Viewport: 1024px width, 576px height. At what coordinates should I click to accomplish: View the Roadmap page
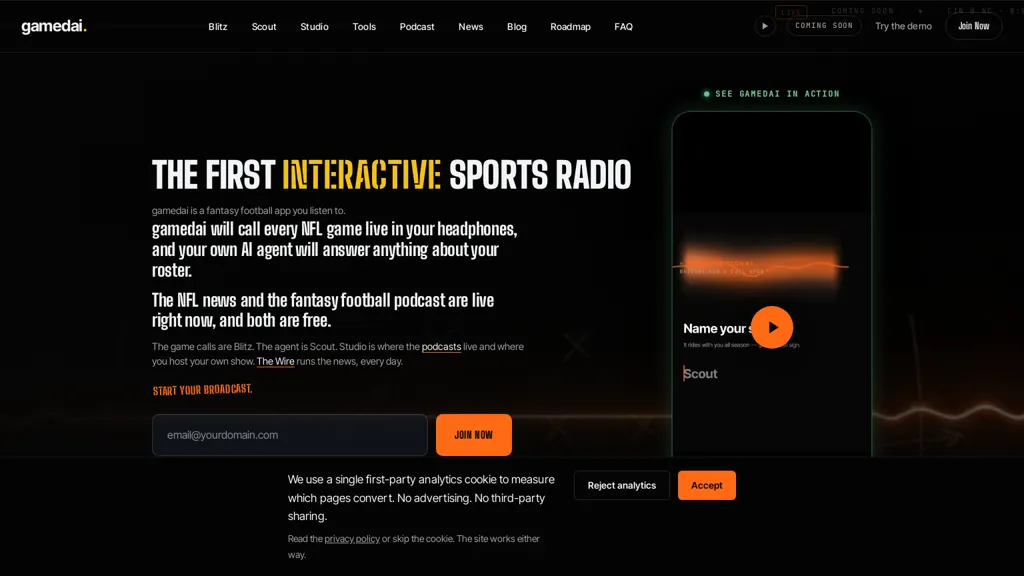coord(570,27)
